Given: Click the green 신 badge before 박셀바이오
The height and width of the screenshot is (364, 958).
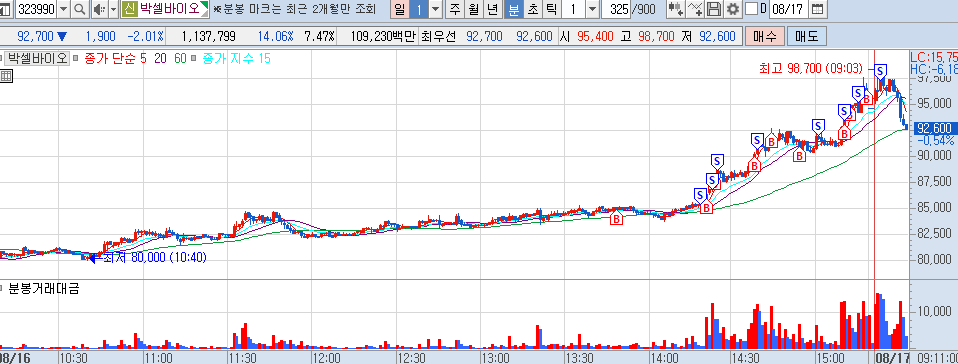Looking at the screenshot, I should point(129,9).
